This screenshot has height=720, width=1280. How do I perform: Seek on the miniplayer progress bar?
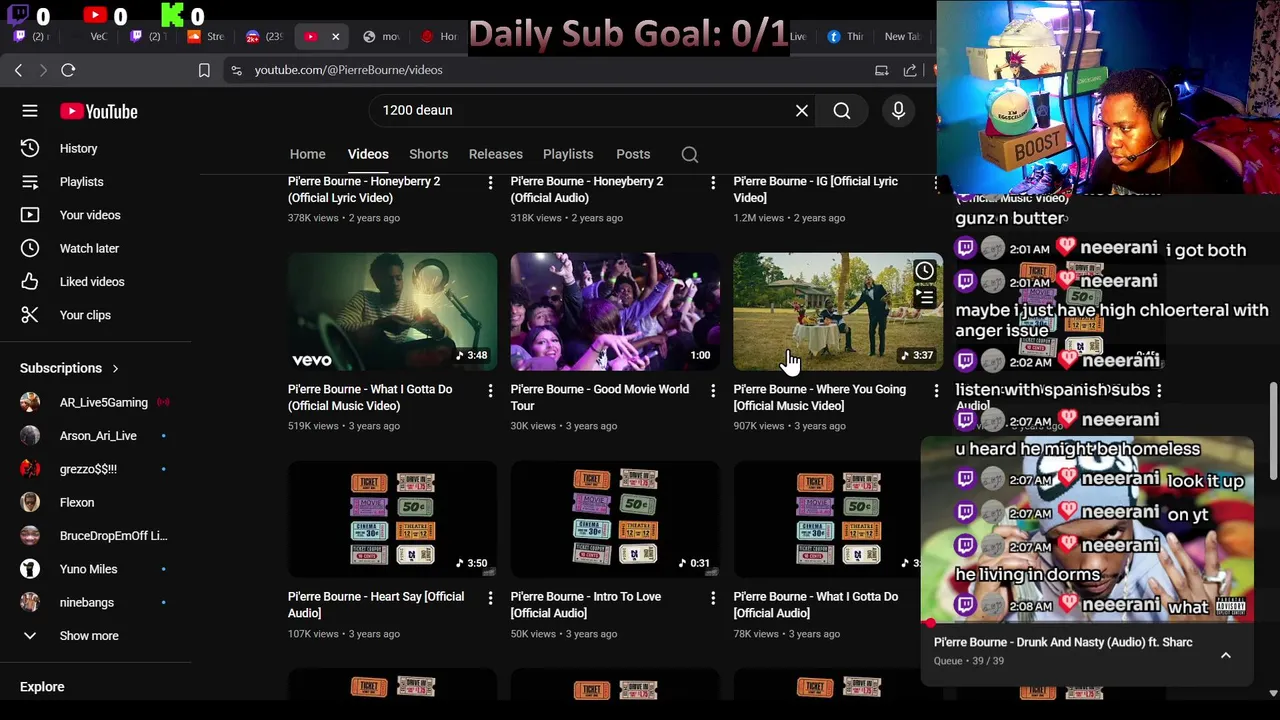pyautogui.click(x=1087, y=623)
